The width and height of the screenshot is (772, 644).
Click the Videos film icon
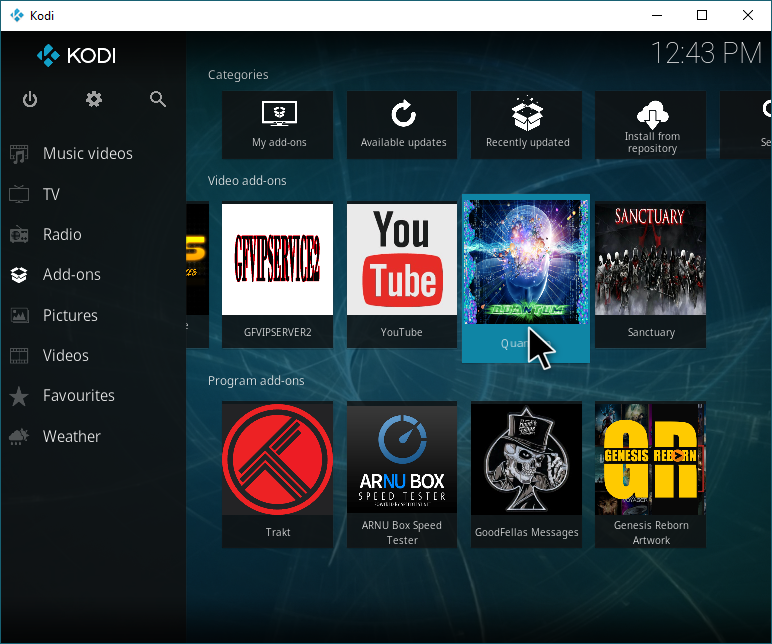pyautogui.click(x=19, y=355)
